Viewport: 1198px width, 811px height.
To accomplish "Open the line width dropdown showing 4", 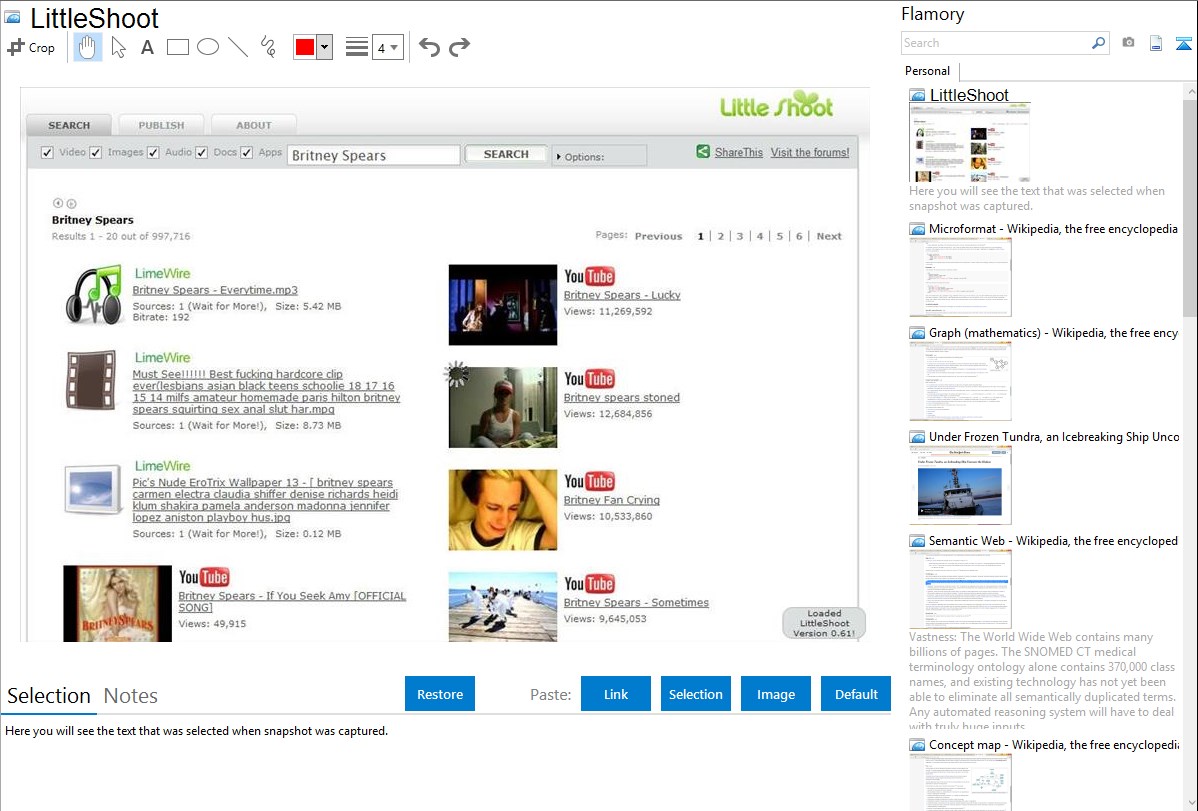I will (x=388, y=47).
